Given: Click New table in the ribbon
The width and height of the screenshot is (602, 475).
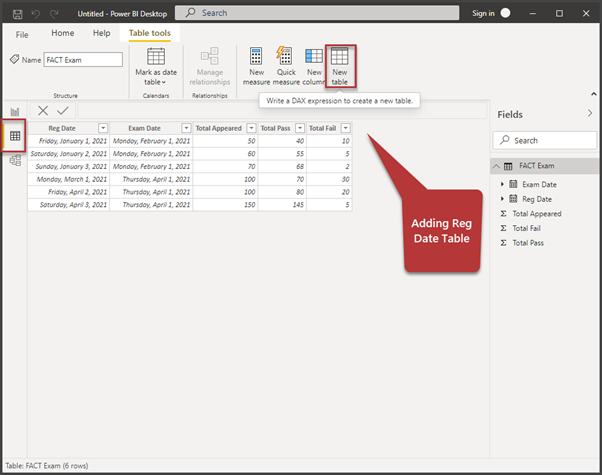Looking at the screenshot, I should 340,66.
